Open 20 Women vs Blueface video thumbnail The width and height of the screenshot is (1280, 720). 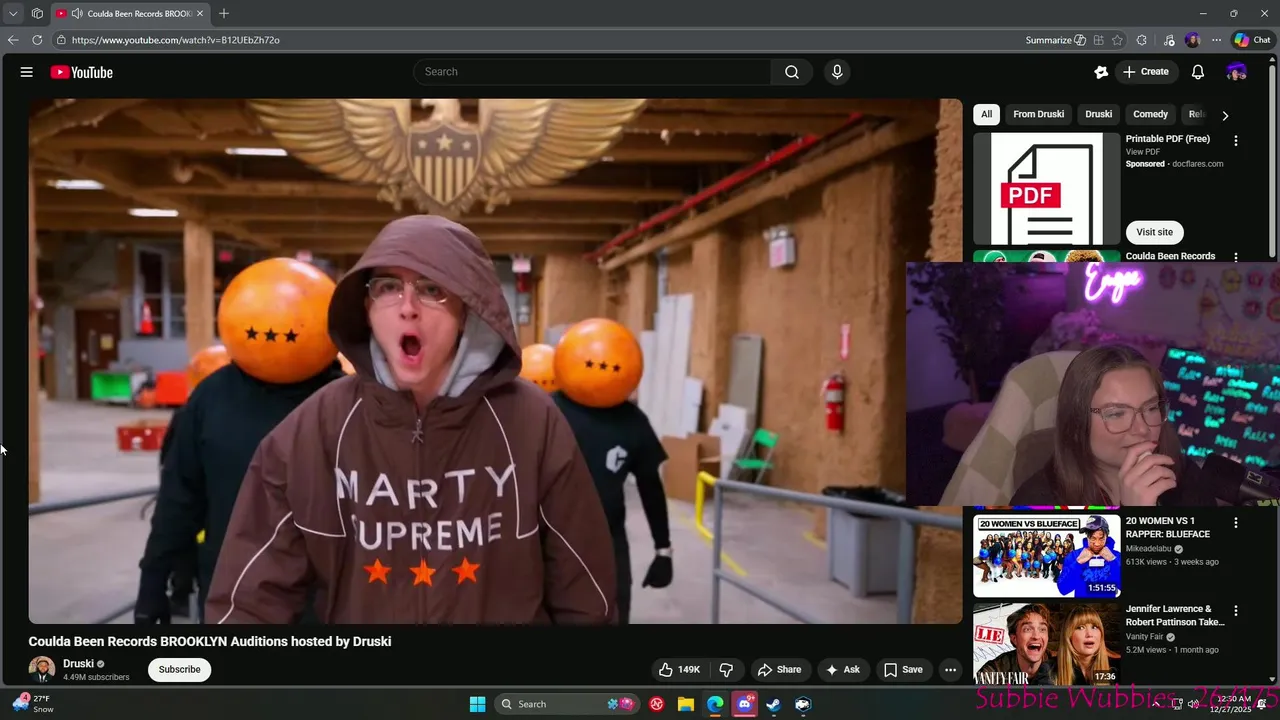tap(1047, 555)
